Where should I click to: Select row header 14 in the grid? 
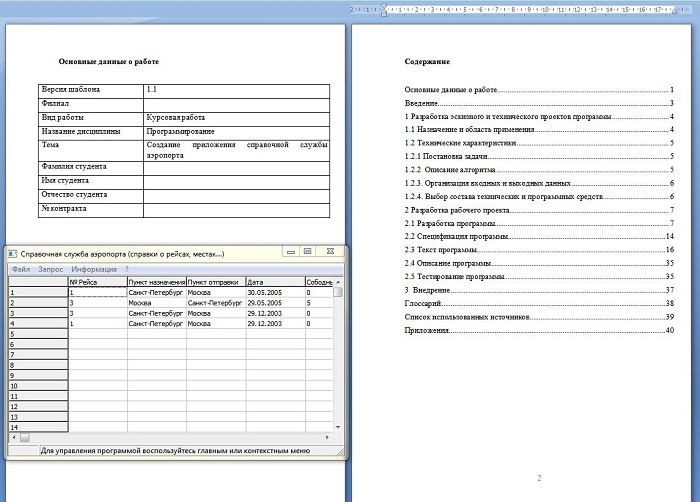pyautogui.click(x=38, y=427)
